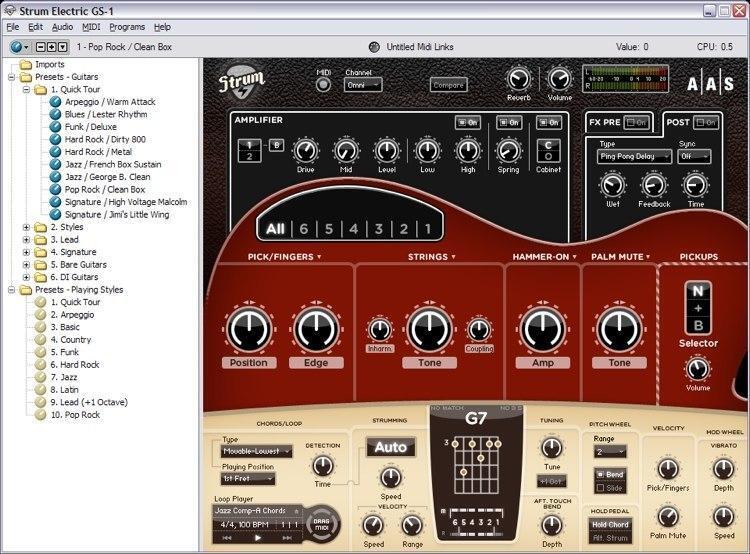Click the Reverb knob
Screen dimensions: 750x554
coord(518,80)
